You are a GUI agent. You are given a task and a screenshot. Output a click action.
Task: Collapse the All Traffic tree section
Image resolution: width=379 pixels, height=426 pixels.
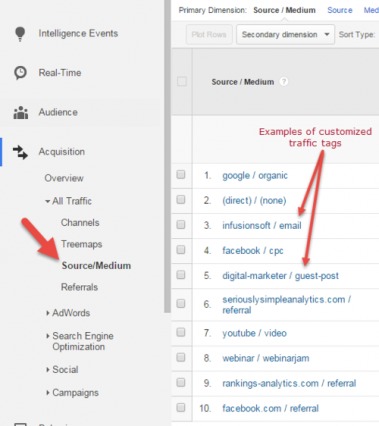pyautogui.click(x=48, y=201)
